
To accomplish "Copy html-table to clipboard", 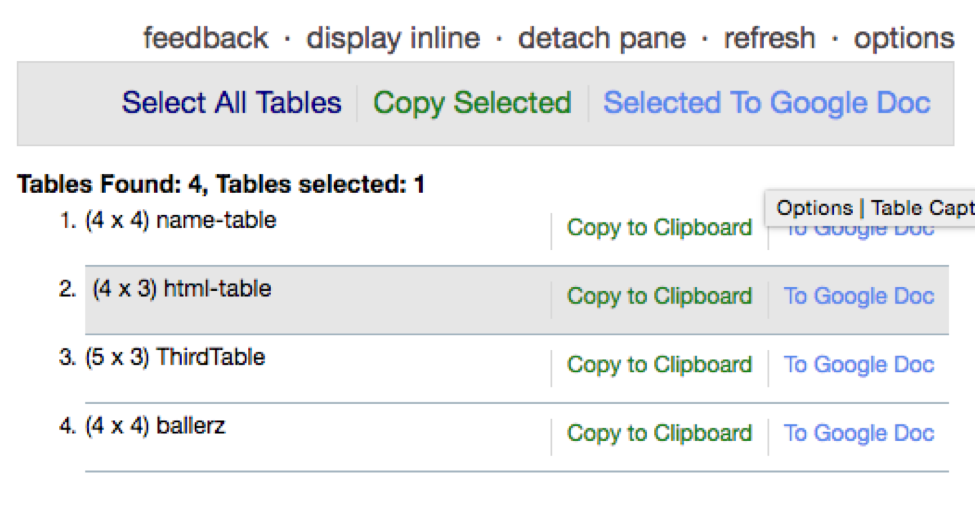I will tap(659, 296).
